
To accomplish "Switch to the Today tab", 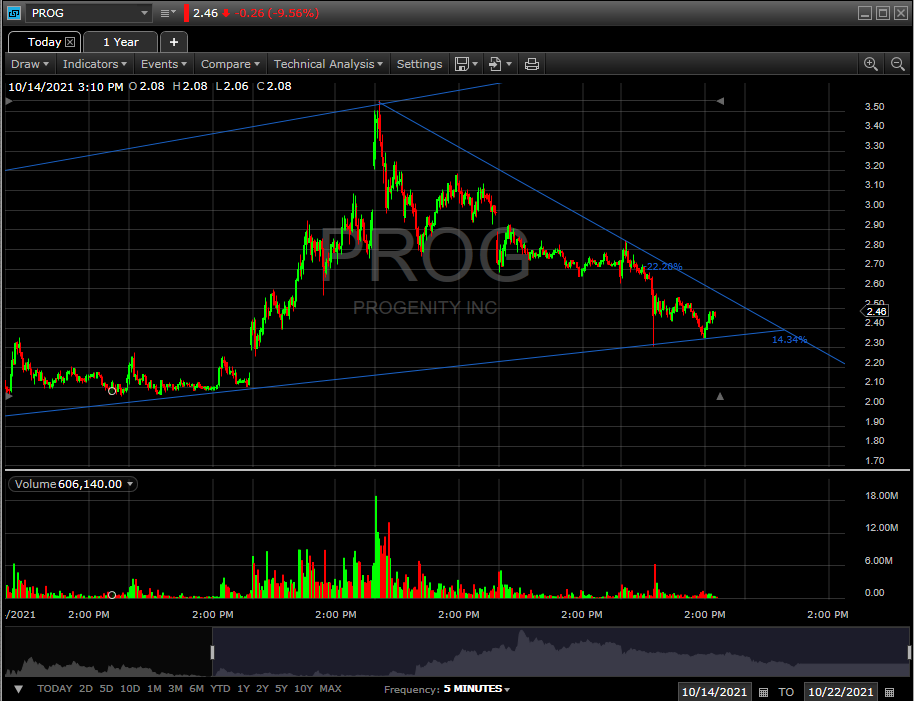I will tap(44, 42).
